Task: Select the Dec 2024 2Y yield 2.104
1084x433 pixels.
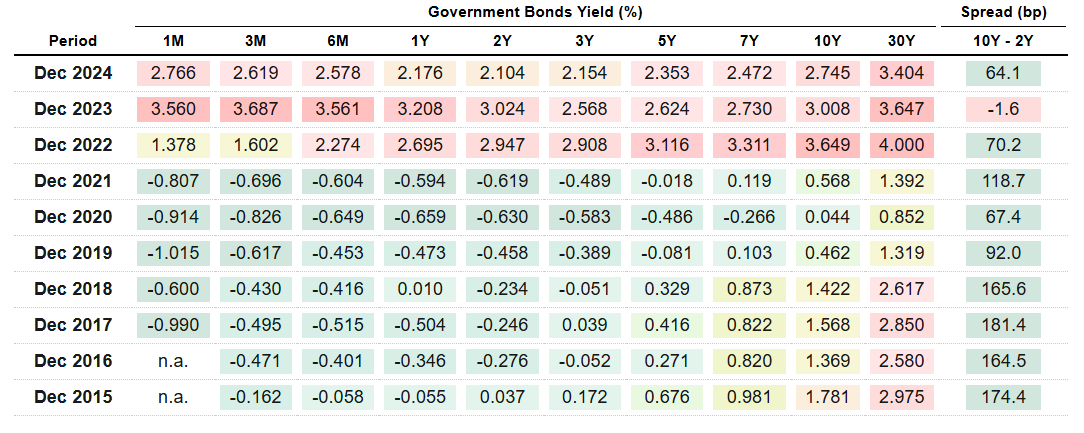Action: (502, 73)
